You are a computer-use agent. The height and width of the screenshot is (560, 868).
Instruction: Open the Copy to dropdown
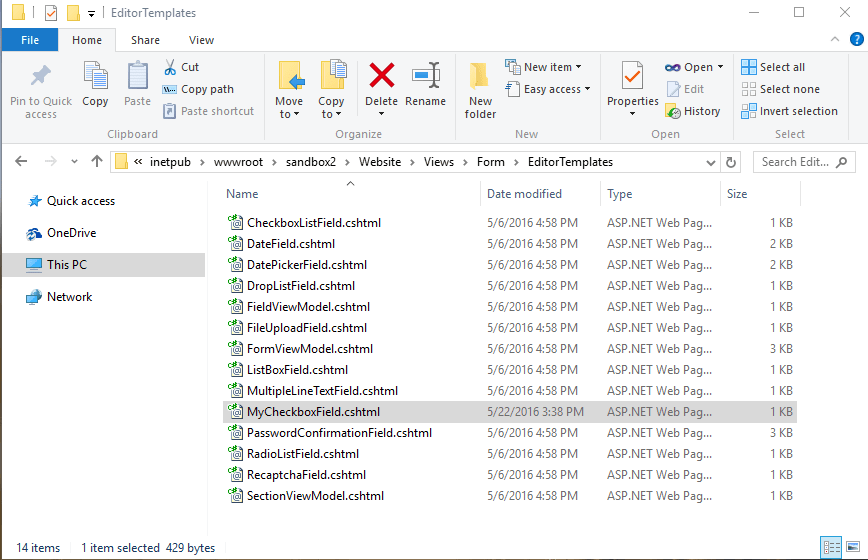332,90
